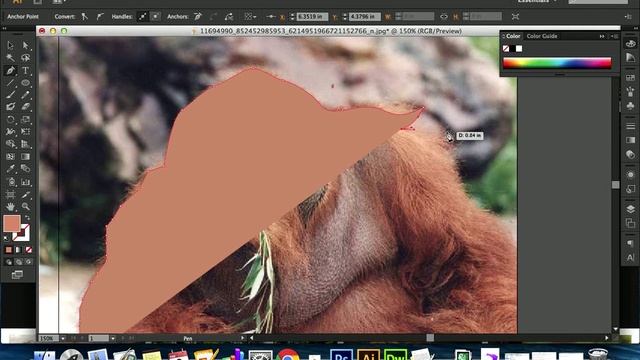Click the color spectrum bar
Image resolution: width=640 pixels, height=360 pixels.
(557, 63)
